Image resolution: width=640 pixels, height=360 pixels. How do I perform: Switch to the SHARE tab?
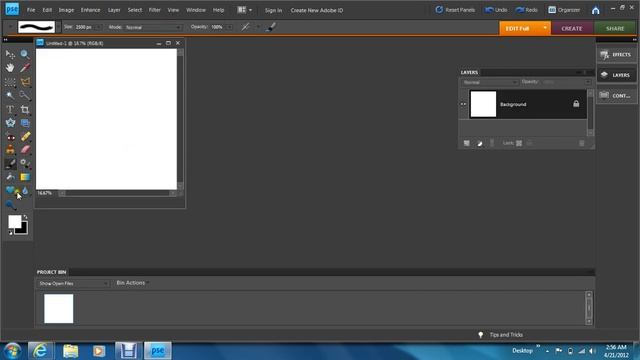[x=615, y=28]
